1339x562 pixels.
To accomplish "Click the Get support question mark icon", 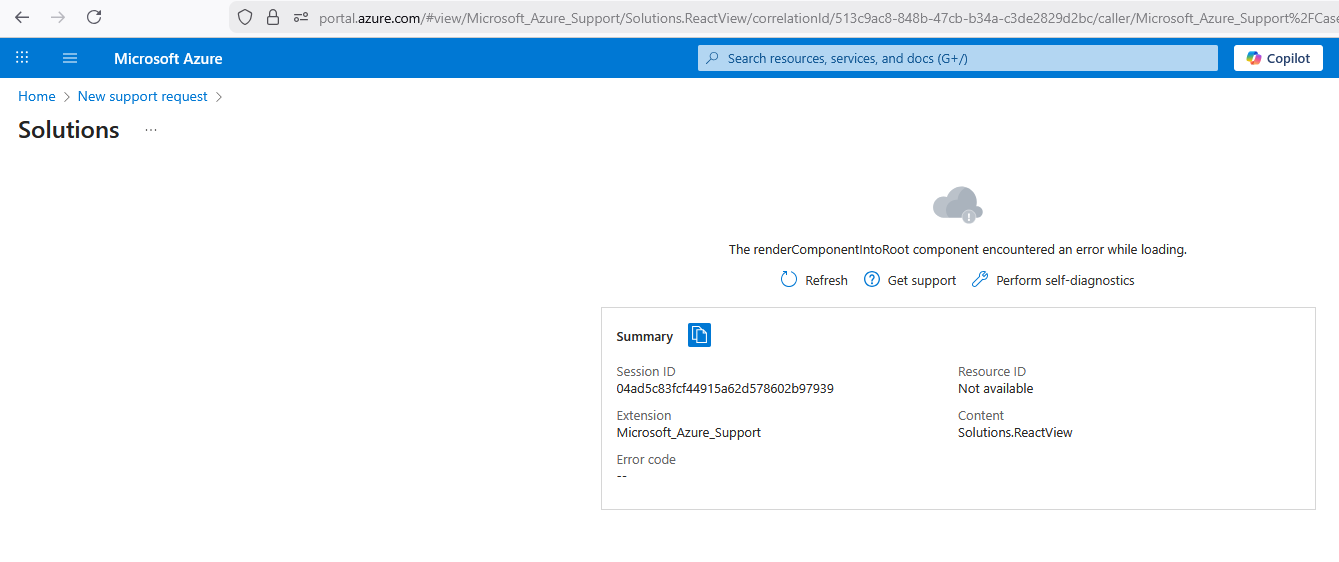I will click(x=872, y=280).
